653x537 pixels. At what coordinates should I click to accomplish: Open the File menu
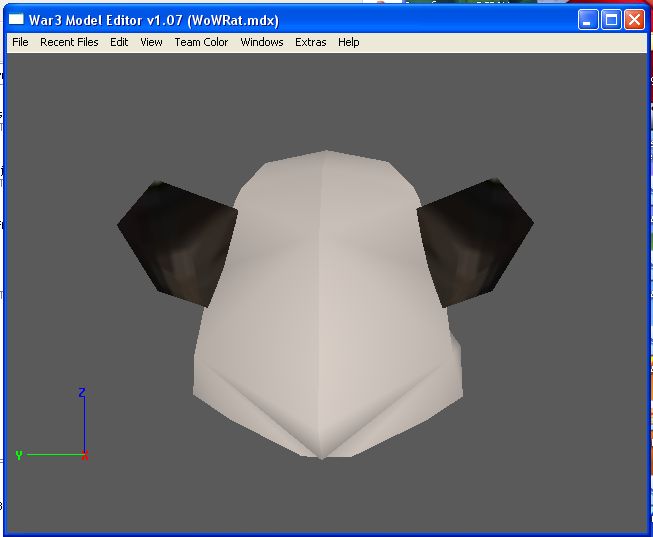pos(20,42)
